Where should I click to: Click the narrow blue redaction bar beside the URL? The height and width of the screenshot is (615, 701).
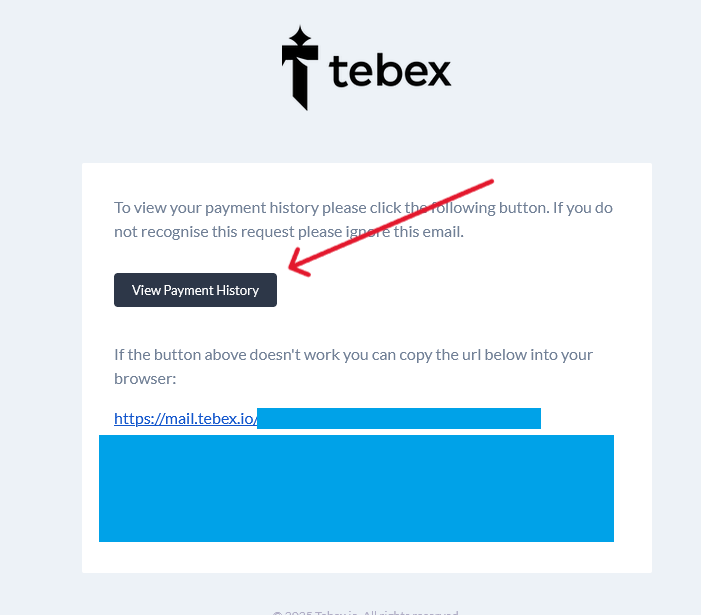(x=398, y=419)
